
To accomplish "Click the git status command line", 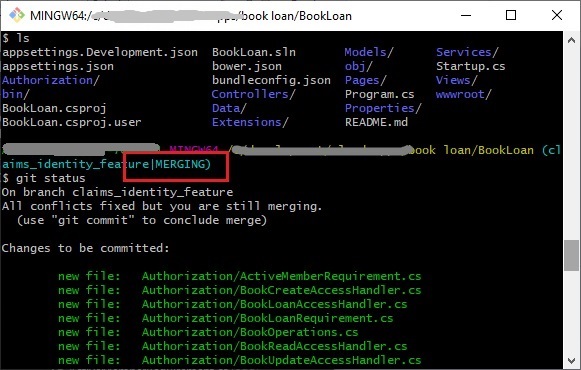I will [x=44, y=179].
